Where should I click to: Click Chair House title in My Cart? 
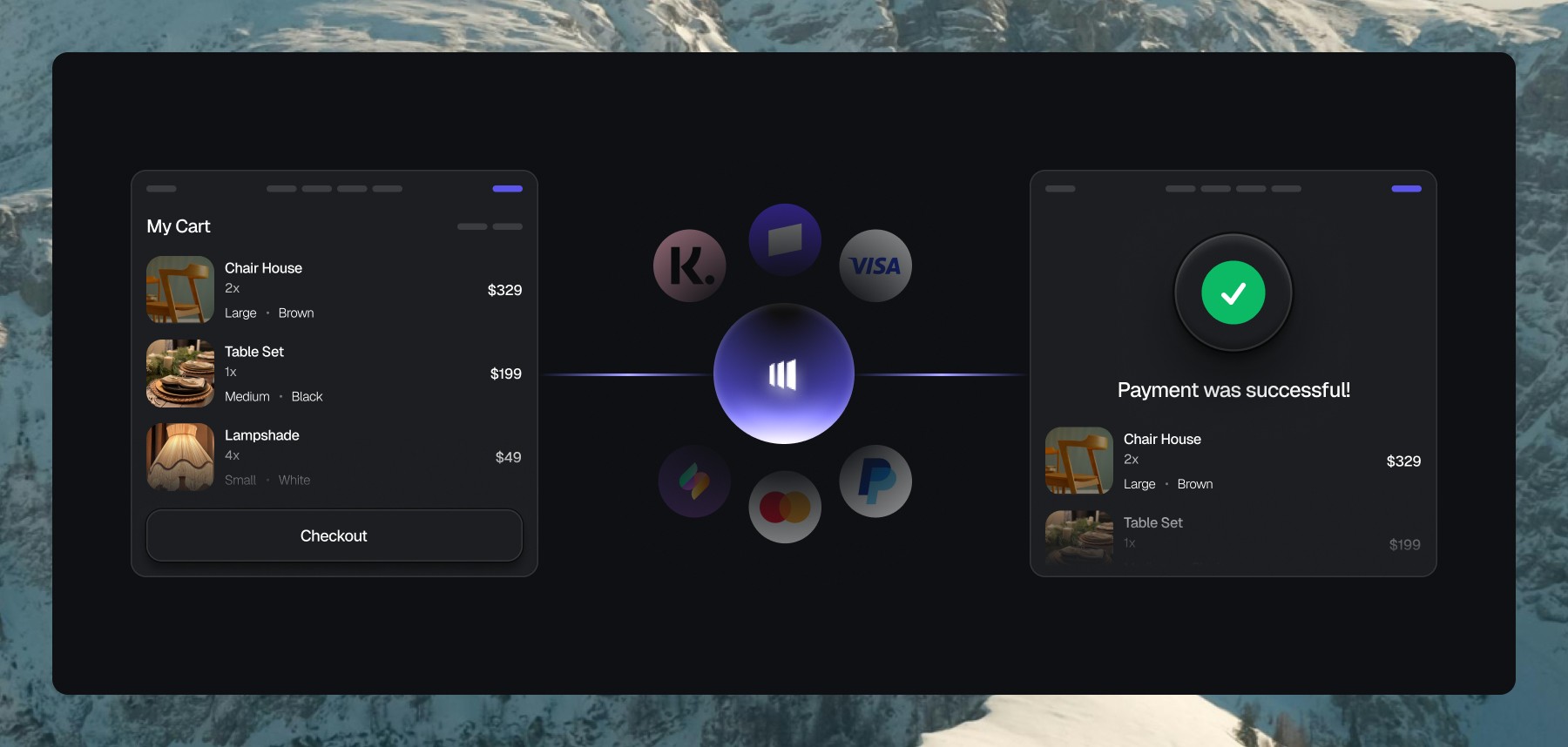[x=263, y=268]
